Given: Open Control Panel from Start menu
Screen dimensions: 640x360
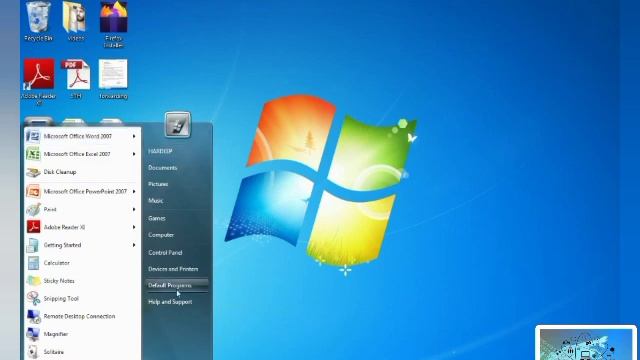Looking at the screenshot, I should [x=165, y=253].
